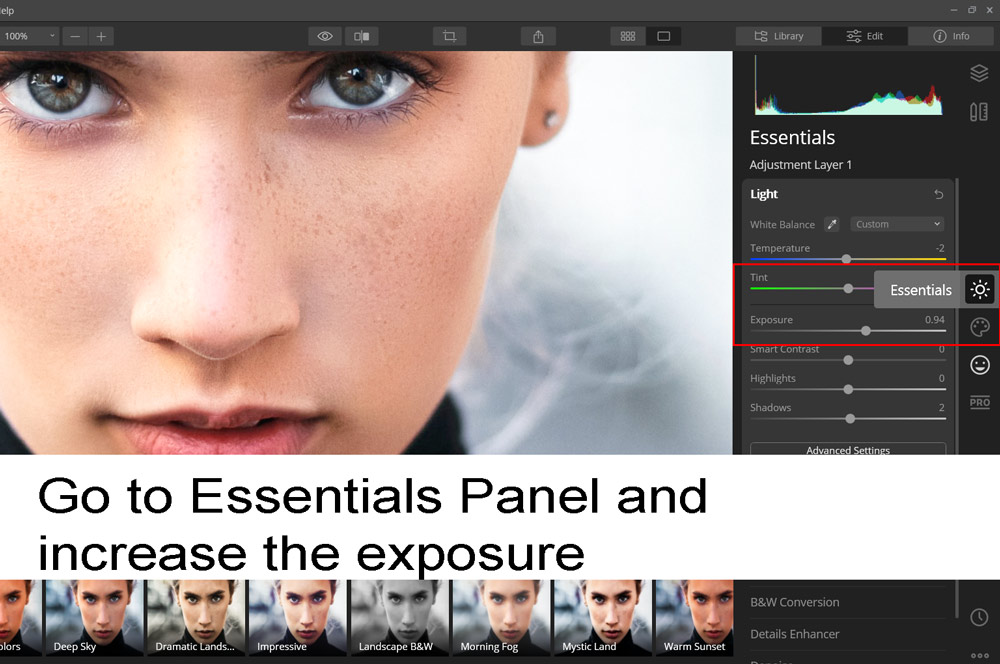This screenshot has width=1000, height=664.
Task: Click the Shadows value 2
Action: (x=941, y=407)
